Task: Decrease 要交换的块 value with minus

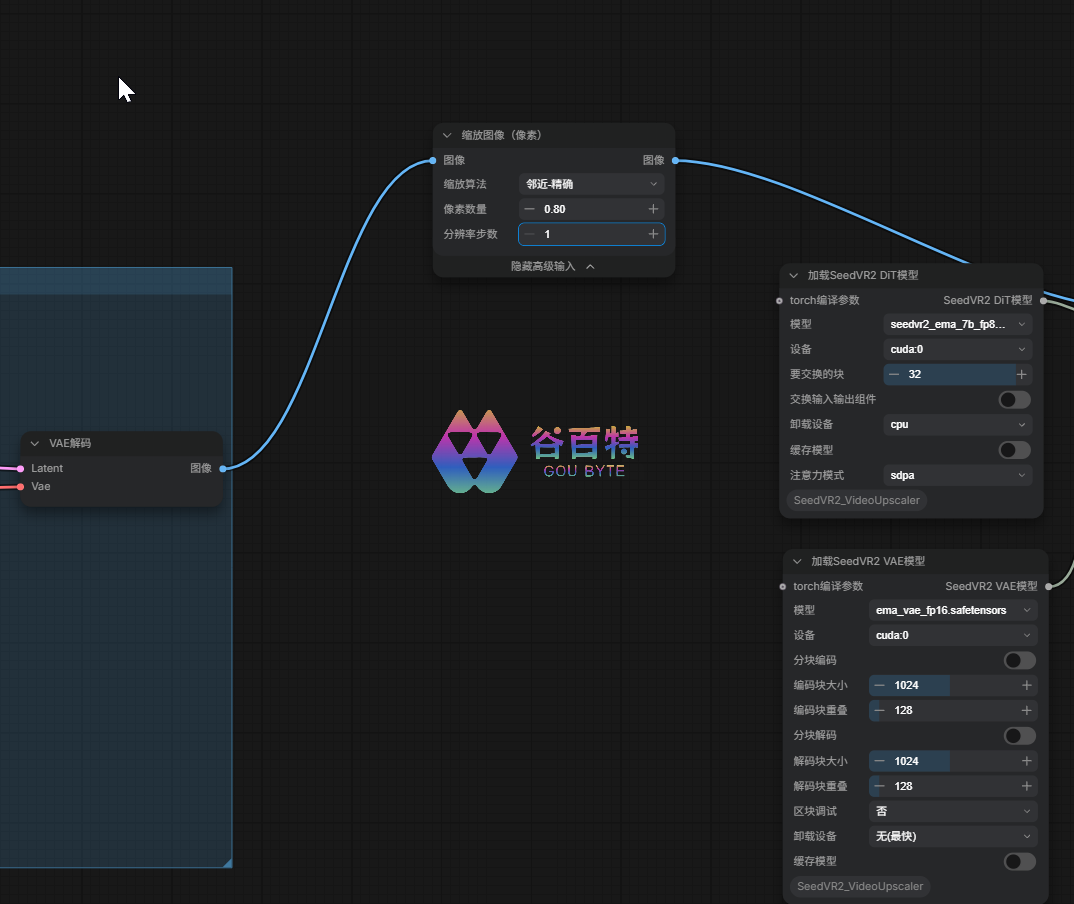Action: click(894, 375)
